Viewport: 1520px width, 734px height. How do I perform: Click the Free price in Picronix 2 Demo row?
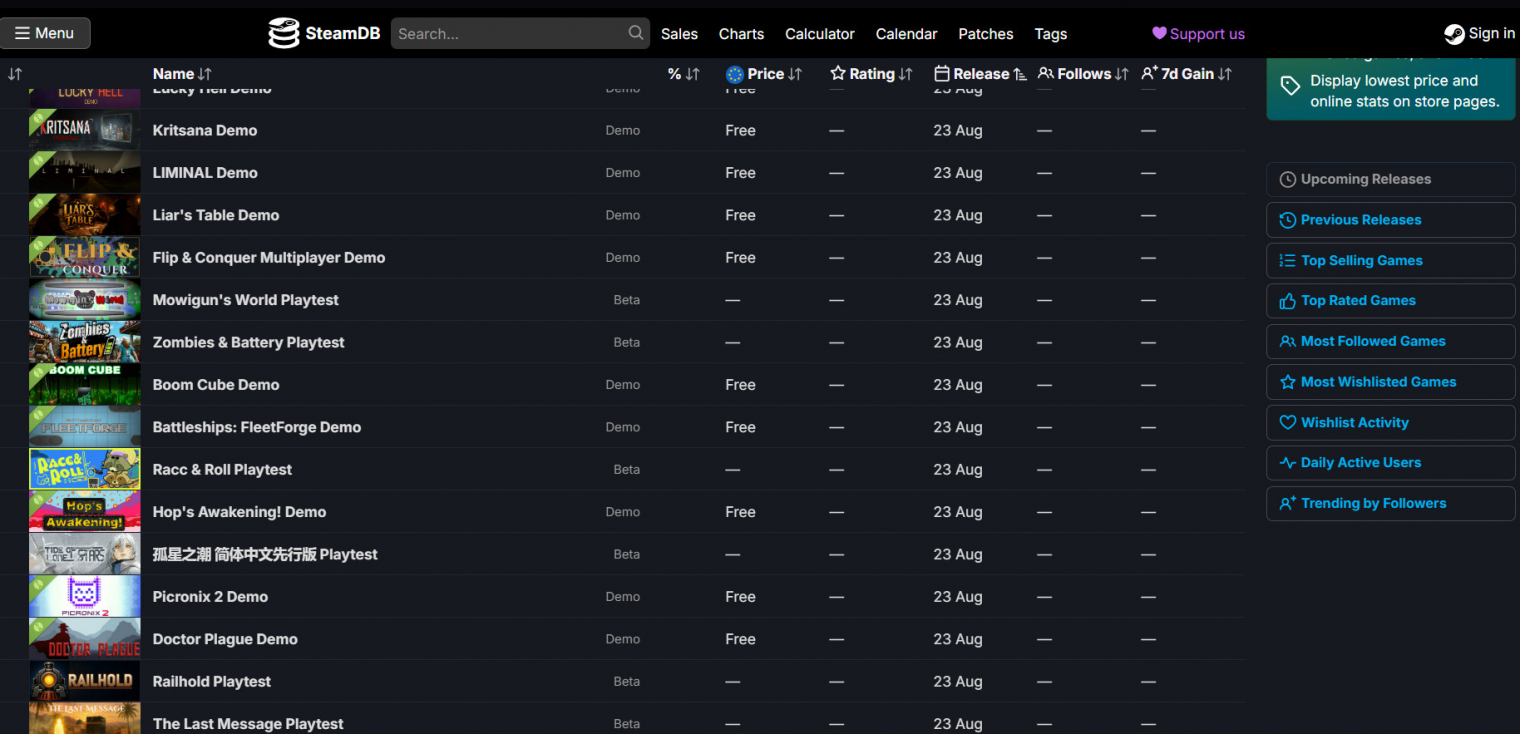coord(740,597)
